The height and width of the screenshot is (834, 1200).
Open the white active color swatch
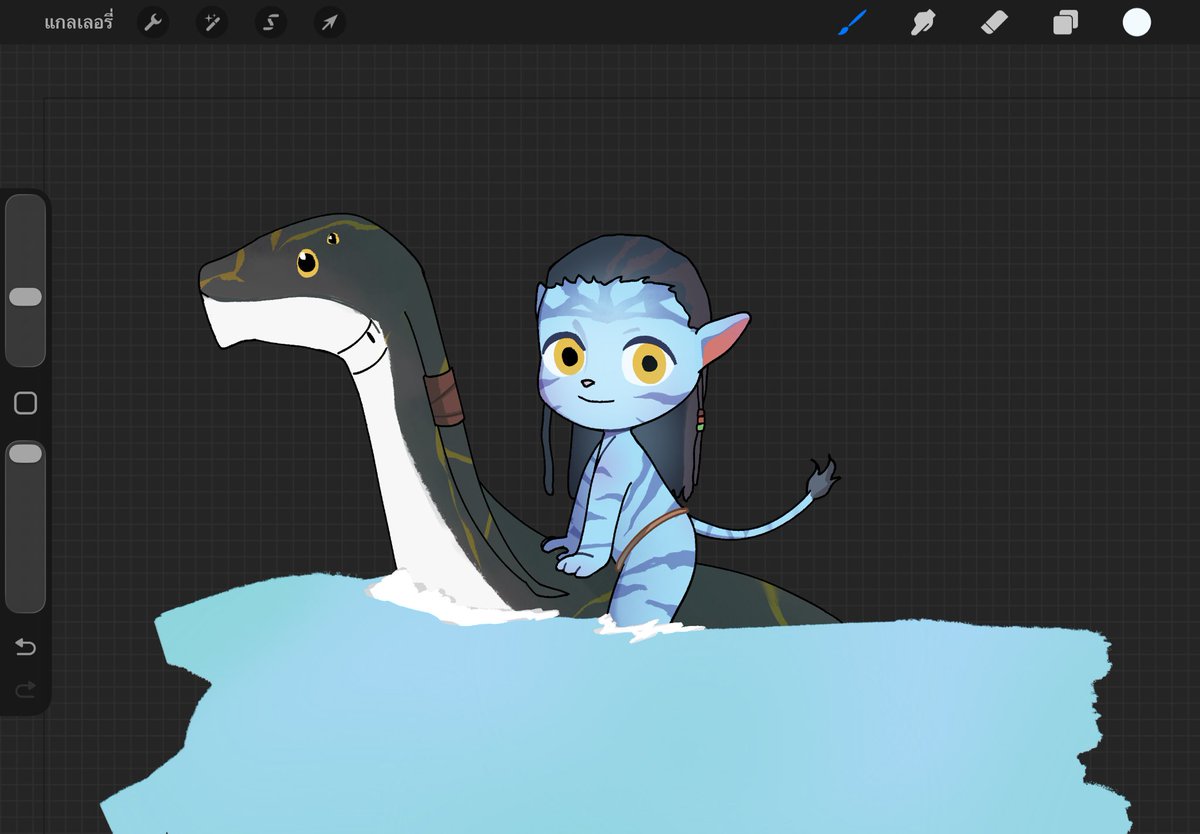[x=1136, y=22]
